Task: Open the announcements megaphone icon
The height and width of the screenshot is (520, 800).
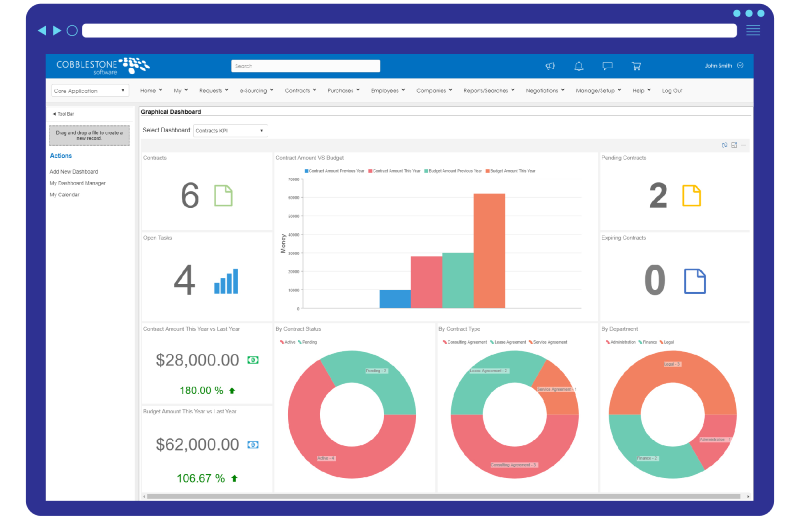Action: point(549,66)
